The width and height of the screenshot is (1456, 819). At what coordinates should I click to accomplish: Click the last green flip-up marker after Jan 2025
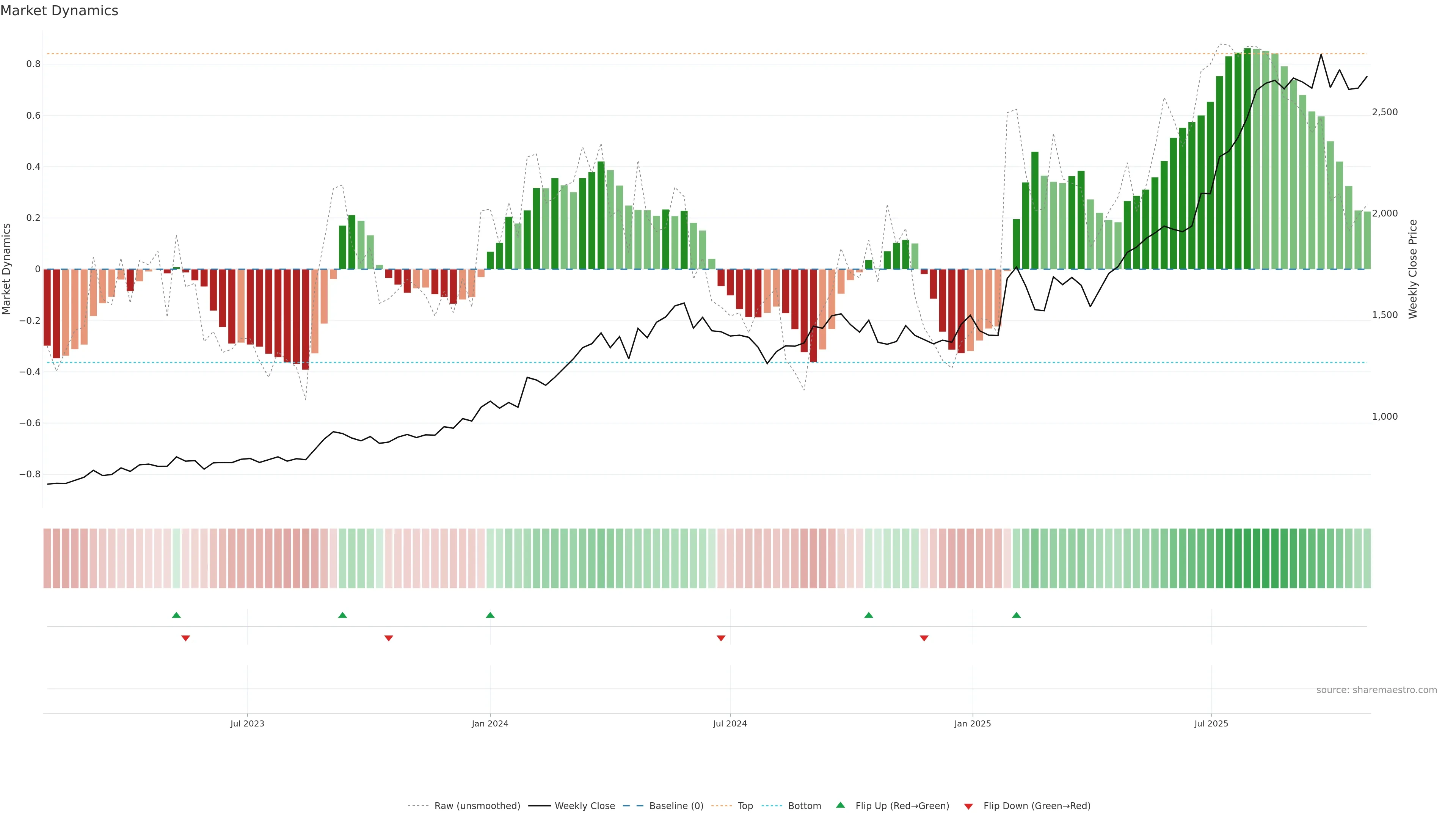point(1016,615)
